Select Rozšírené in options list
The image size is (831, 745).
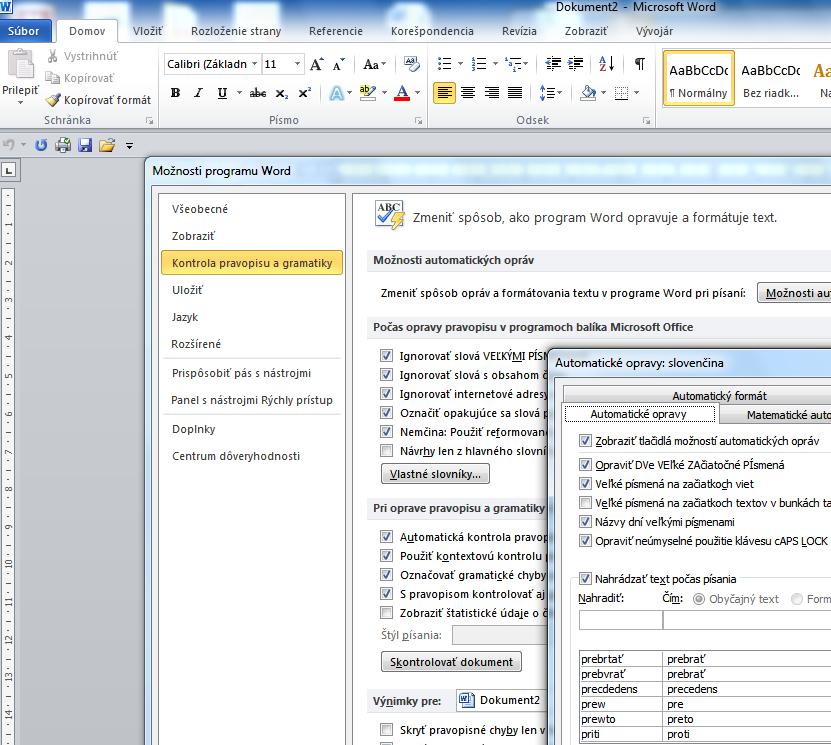tap(196, 344)
